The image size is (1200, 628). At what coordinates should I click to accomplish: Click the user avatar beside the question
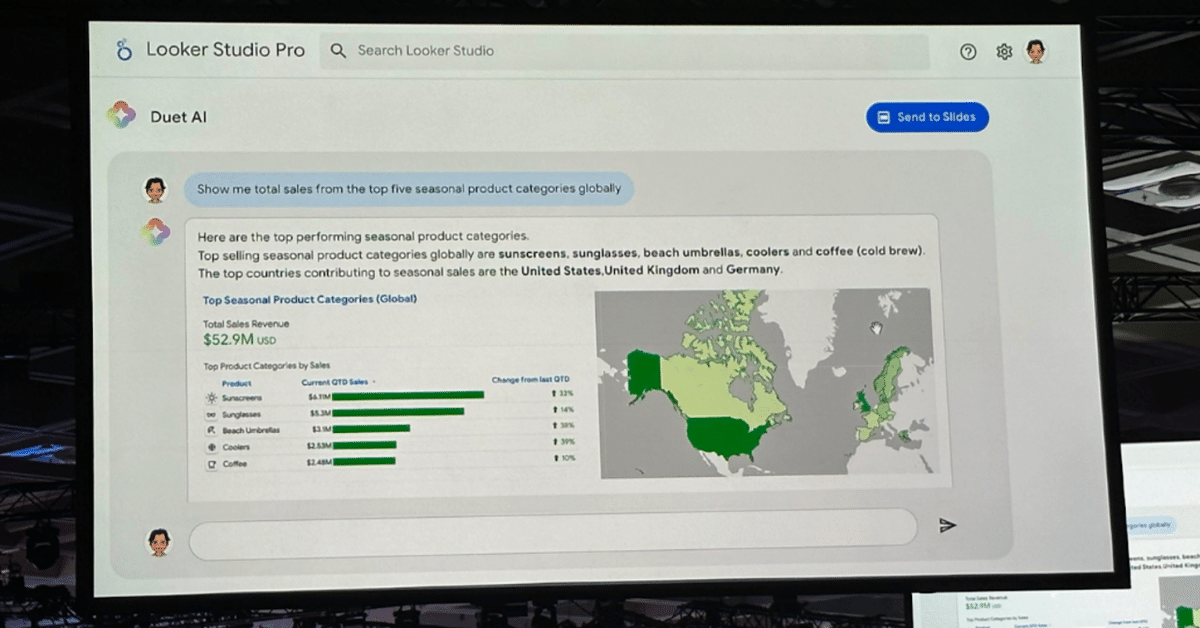154,189
